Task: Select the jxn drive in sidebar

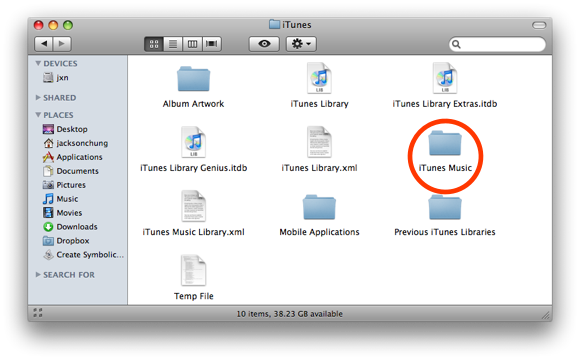Action: pos(55,78)
